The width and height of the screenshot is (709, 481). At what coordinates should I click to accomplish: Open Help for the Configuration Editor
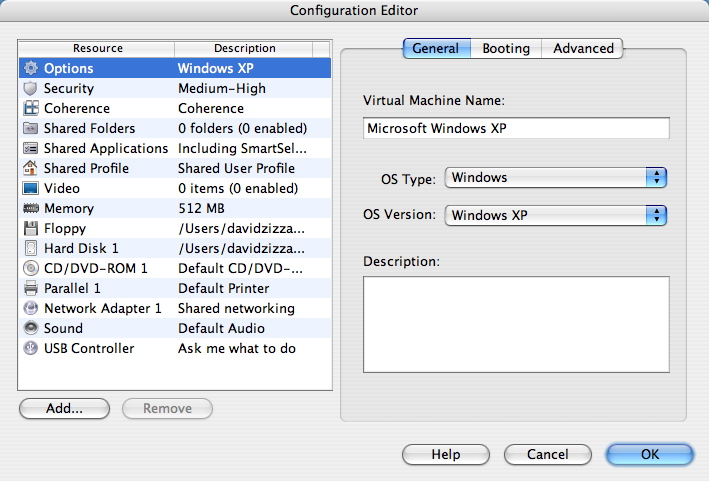pos(446,454)
